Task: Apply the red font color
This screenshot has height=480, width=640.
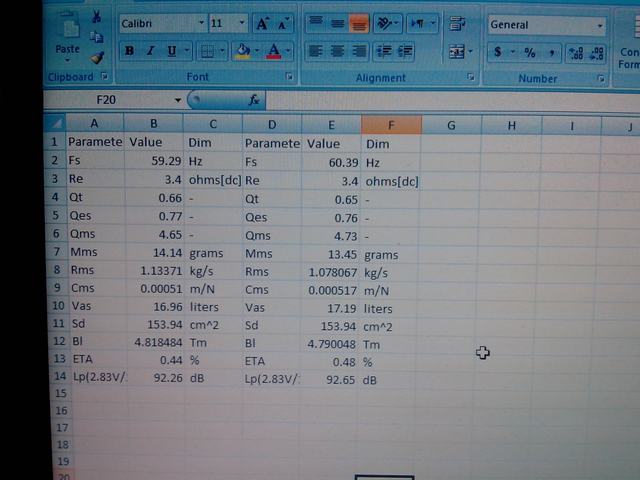Action: click(x=273, y=51)
